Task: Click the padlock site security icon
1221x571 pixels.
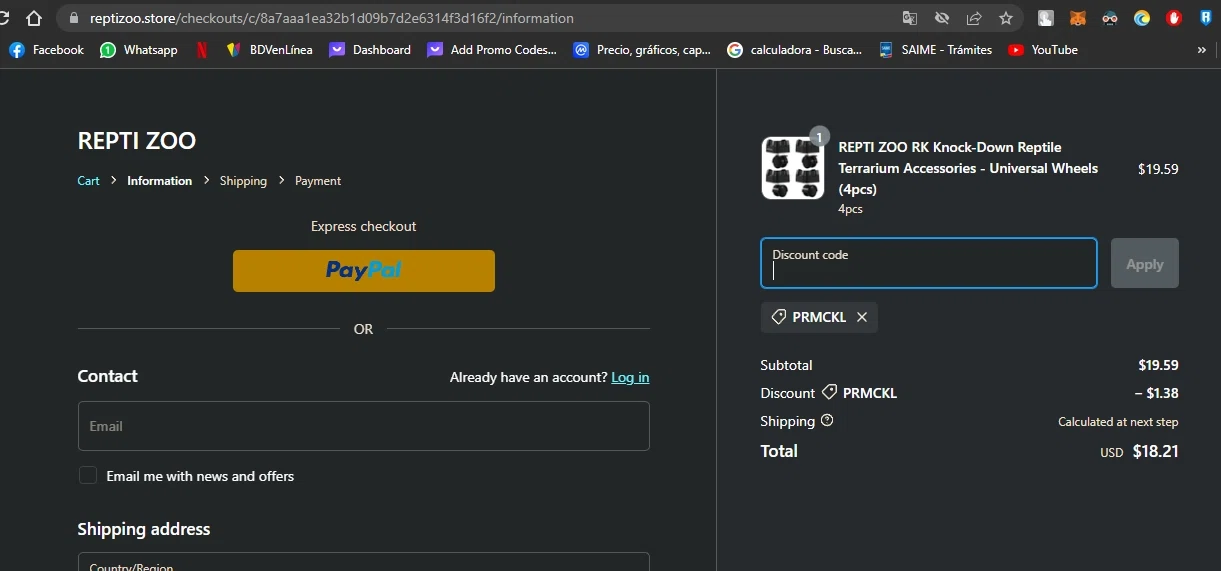Action: pyautogui.click(x=73, y=18)
